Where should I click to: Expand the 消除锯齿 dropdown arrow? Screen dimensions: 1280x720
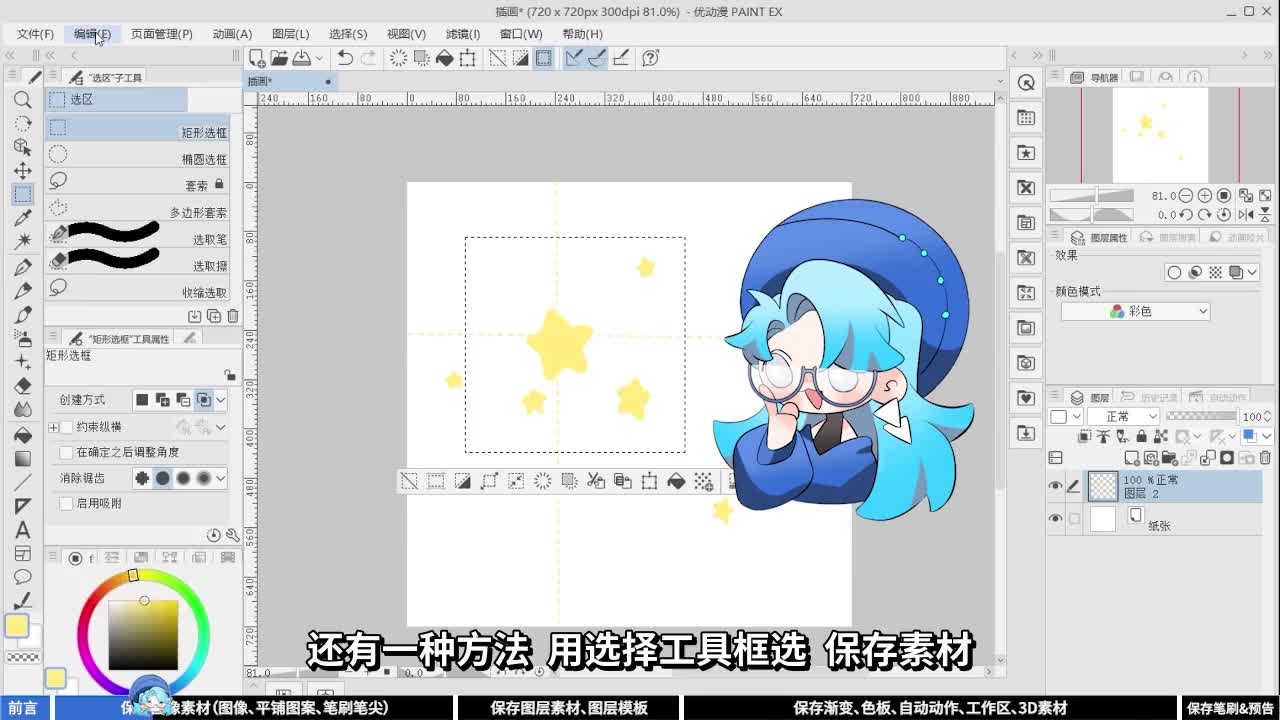[x=221, y=479]
